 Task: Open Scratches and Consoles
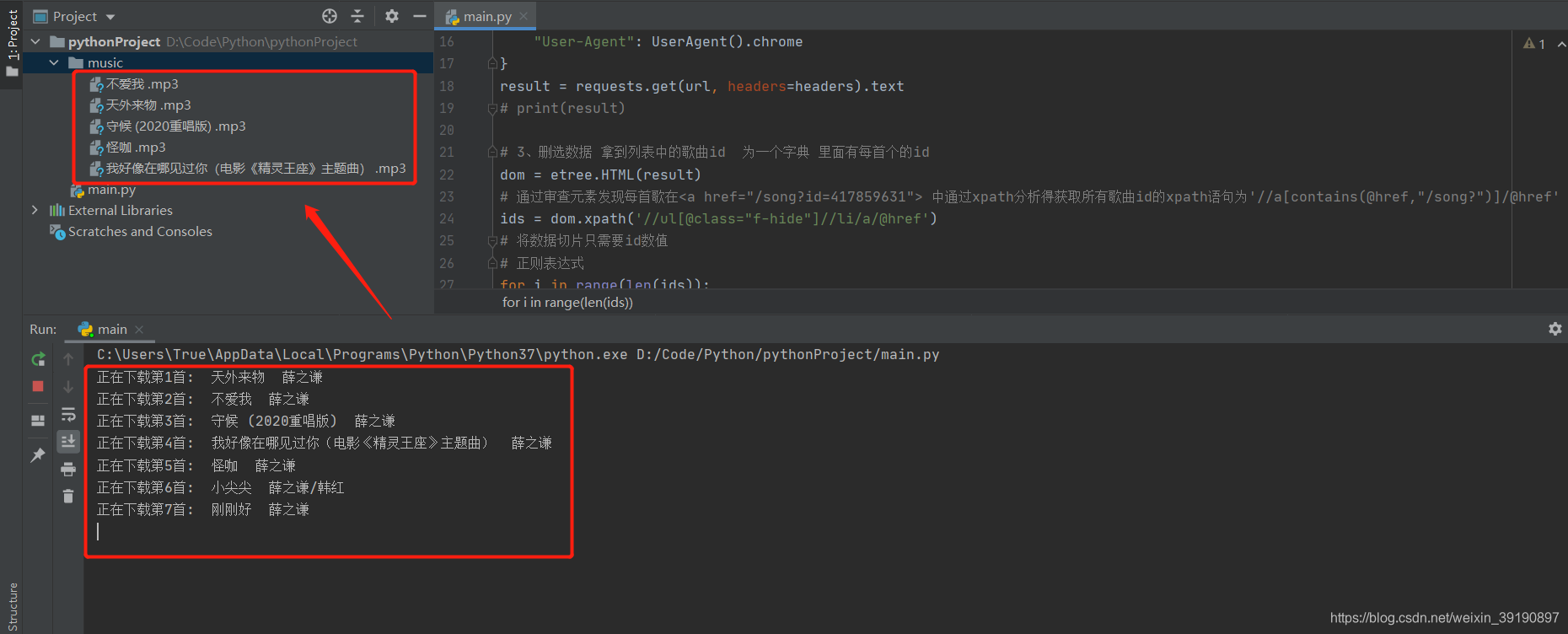[132, 231]
